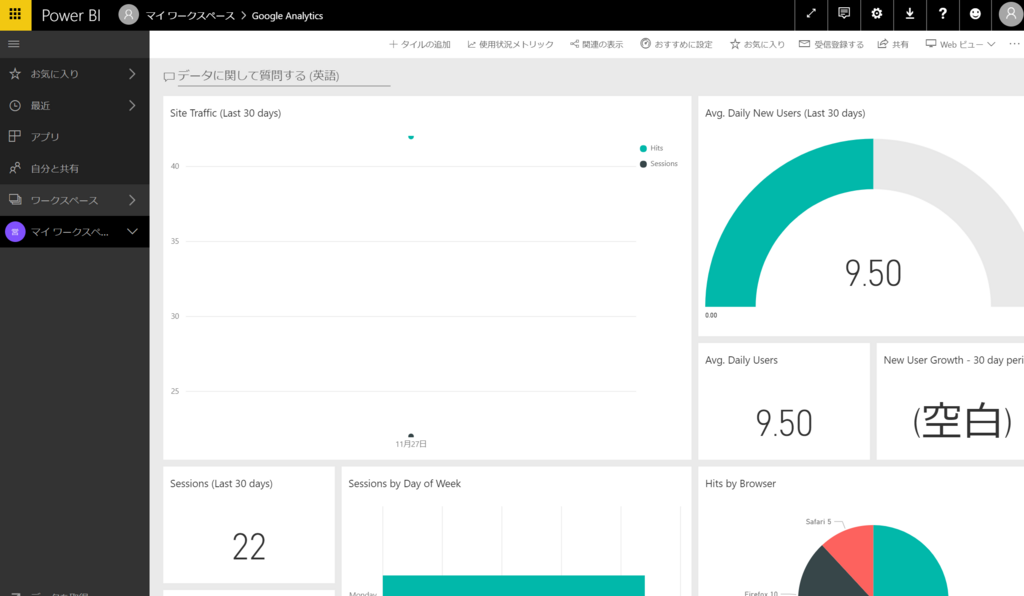This screenshot has width=1024, height=596.
Task: Click 共有 share button
Action: 893,44
